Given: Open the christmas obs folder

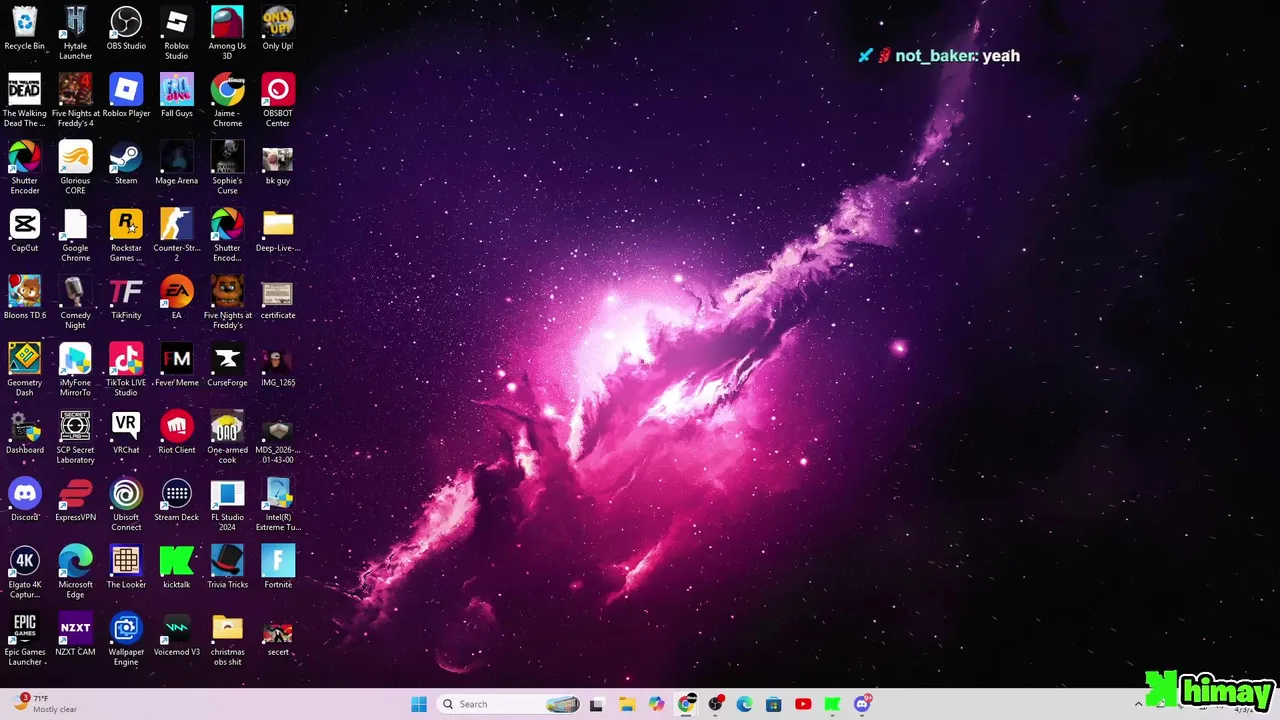Looking at the screenshot, I should (x=227, y=637).
